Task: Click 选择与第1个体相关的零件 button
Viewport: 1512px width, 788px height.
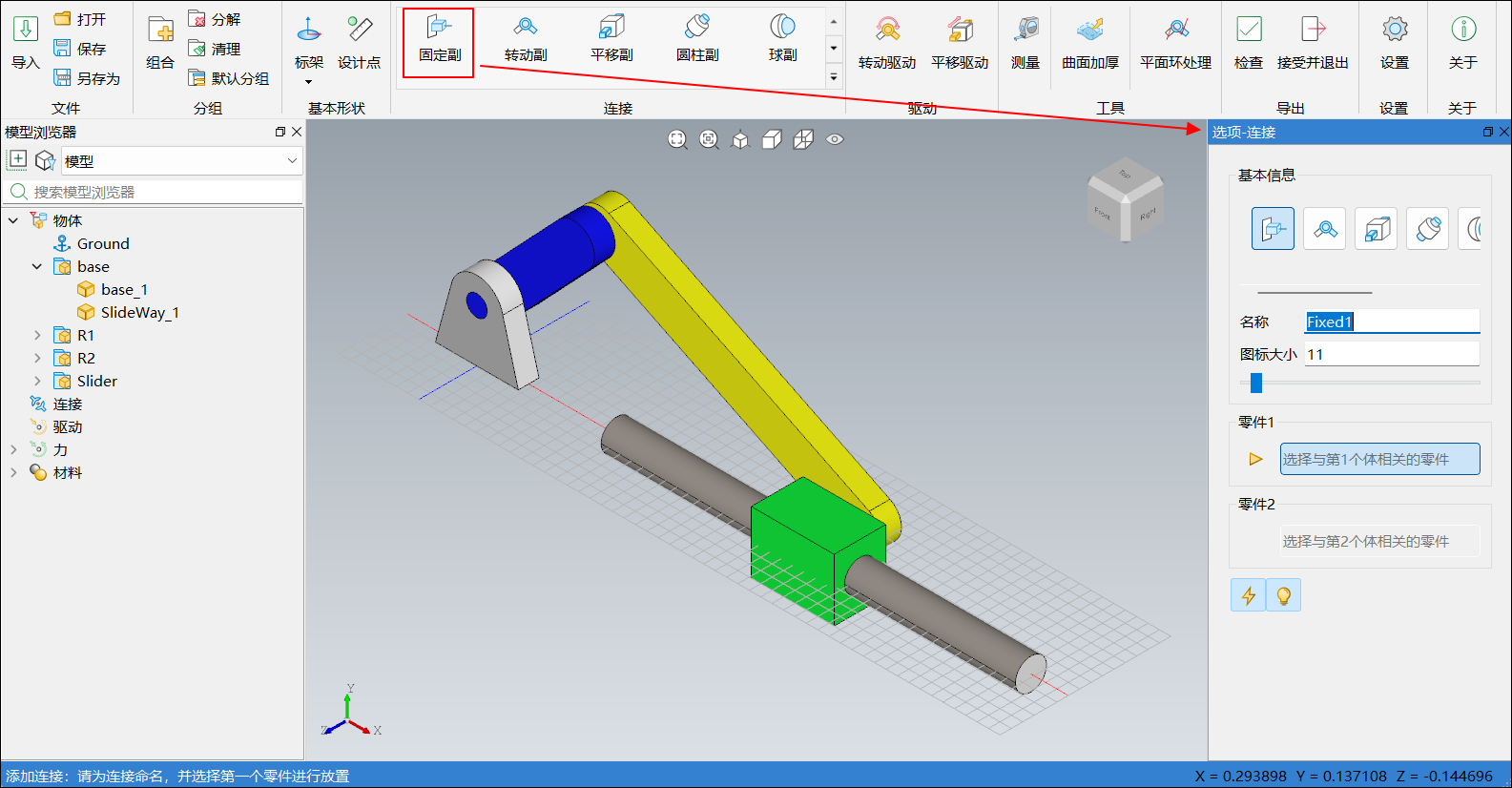Action: point(1378,459)
